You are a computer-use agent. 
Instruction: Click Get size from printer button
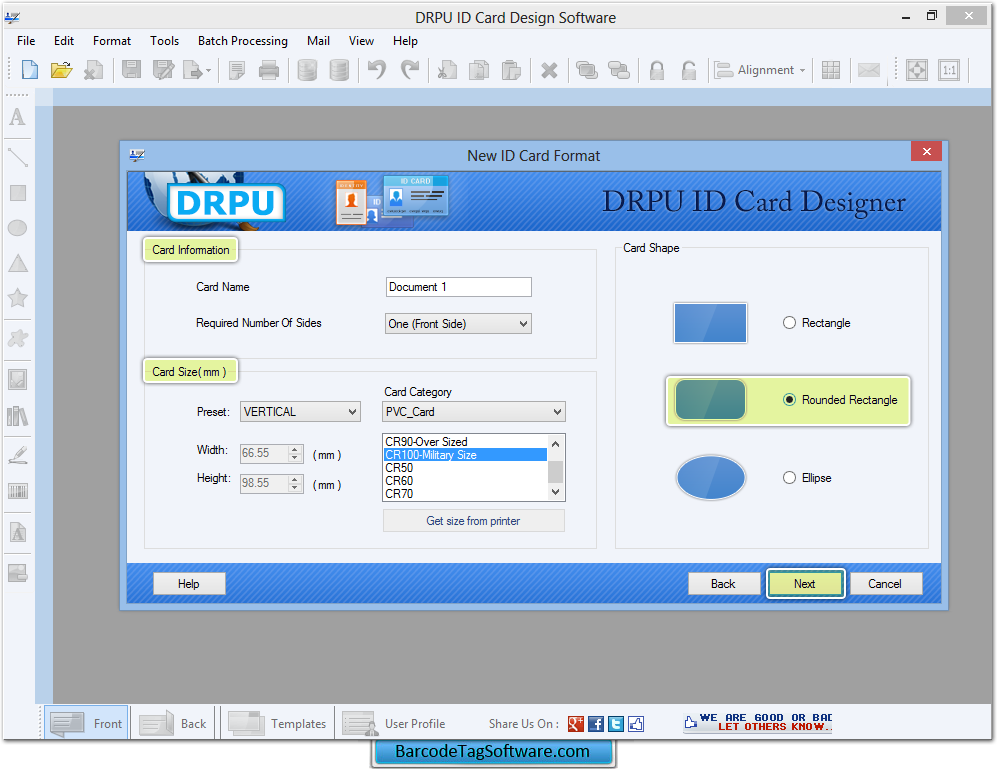(x=474, y=521)
